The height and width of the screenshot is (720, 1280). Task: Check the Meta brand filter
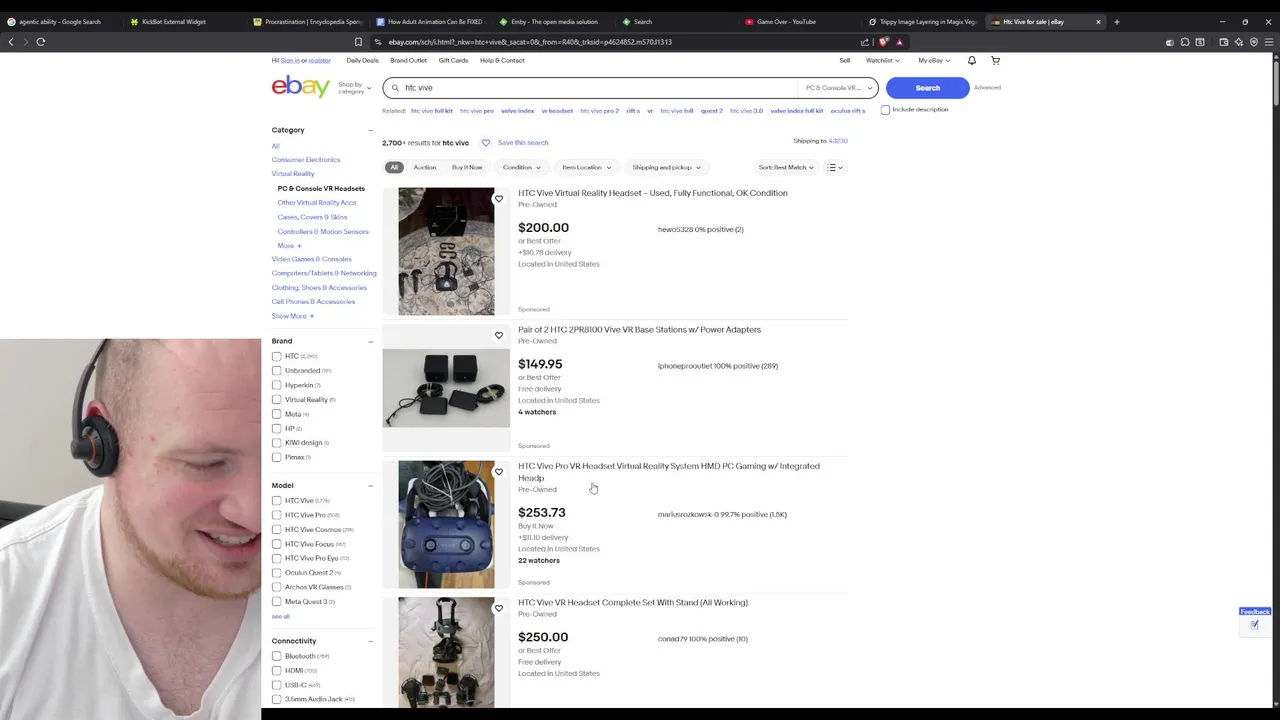(x=277, y=414)
